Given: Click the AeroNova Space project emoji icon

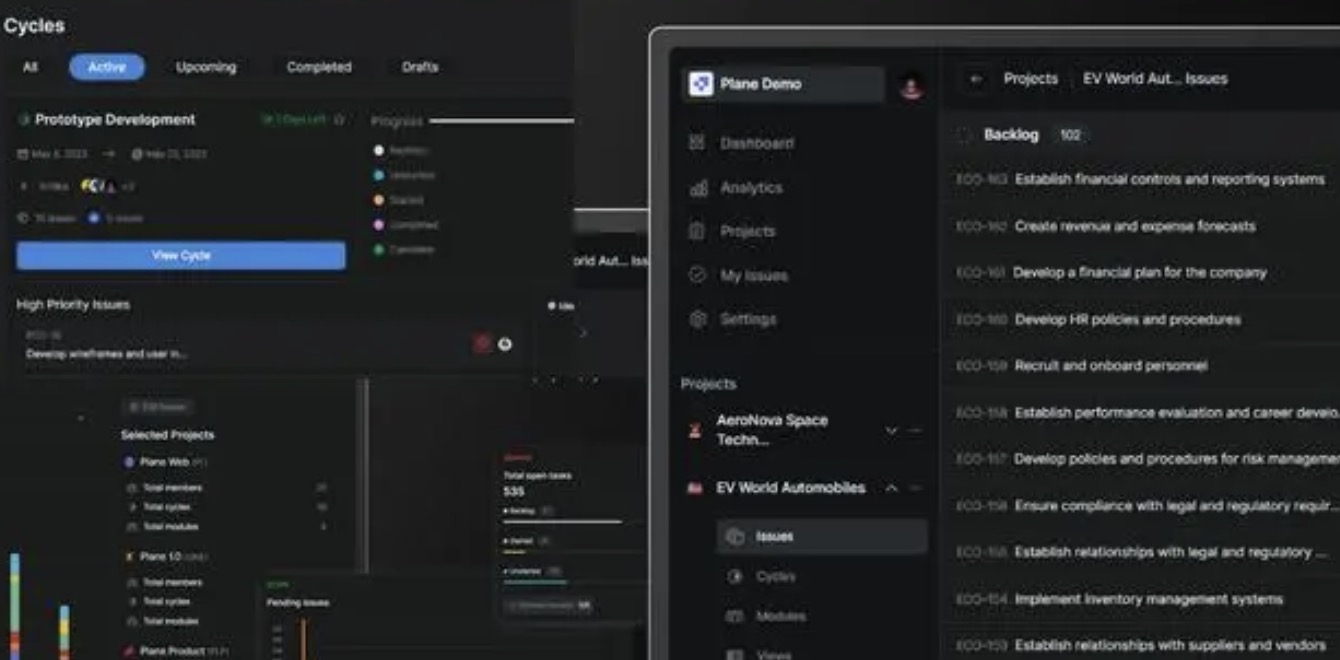Looking at the screenshot, I should 694,430.
